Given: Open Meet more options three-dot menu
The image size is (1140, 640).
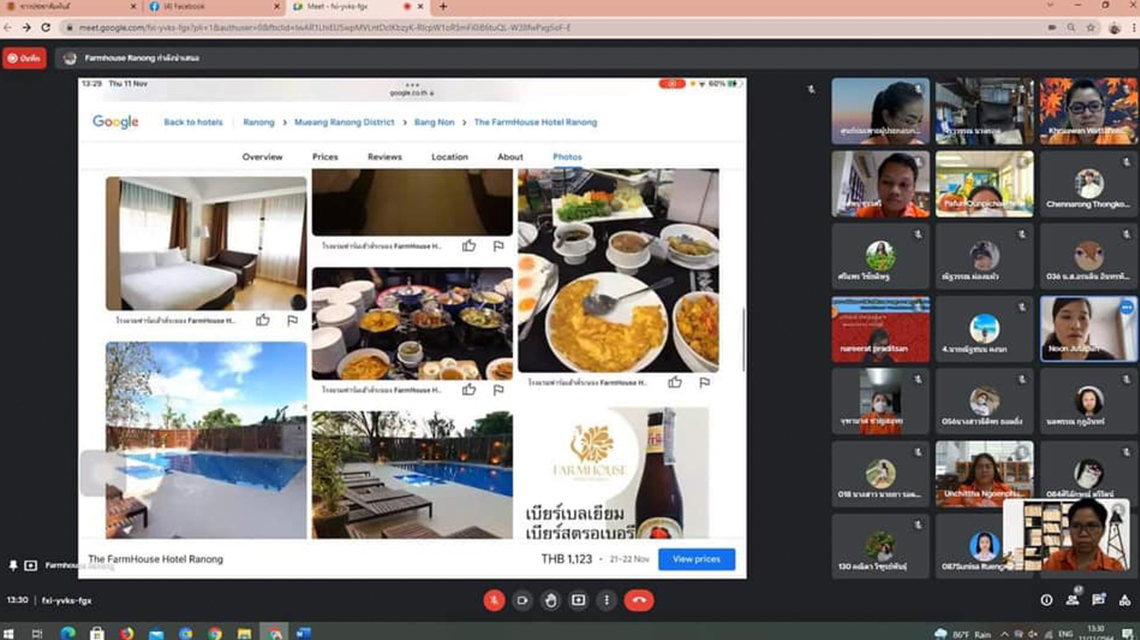Looking at the screenshot, I should 606,600.
